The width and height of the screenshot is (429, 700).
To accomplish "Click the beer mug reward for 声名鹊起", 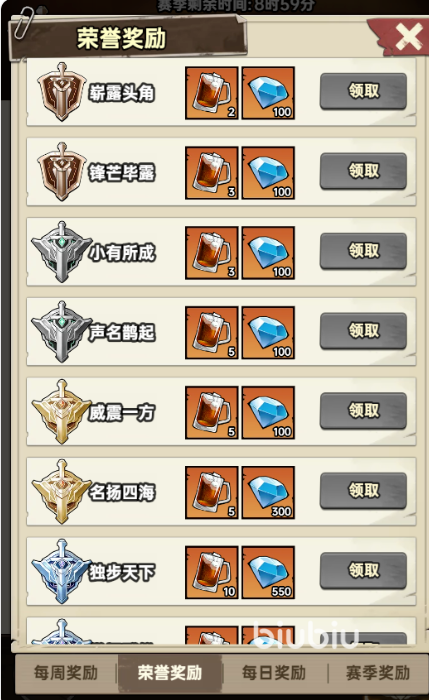I will click(212, 333).
